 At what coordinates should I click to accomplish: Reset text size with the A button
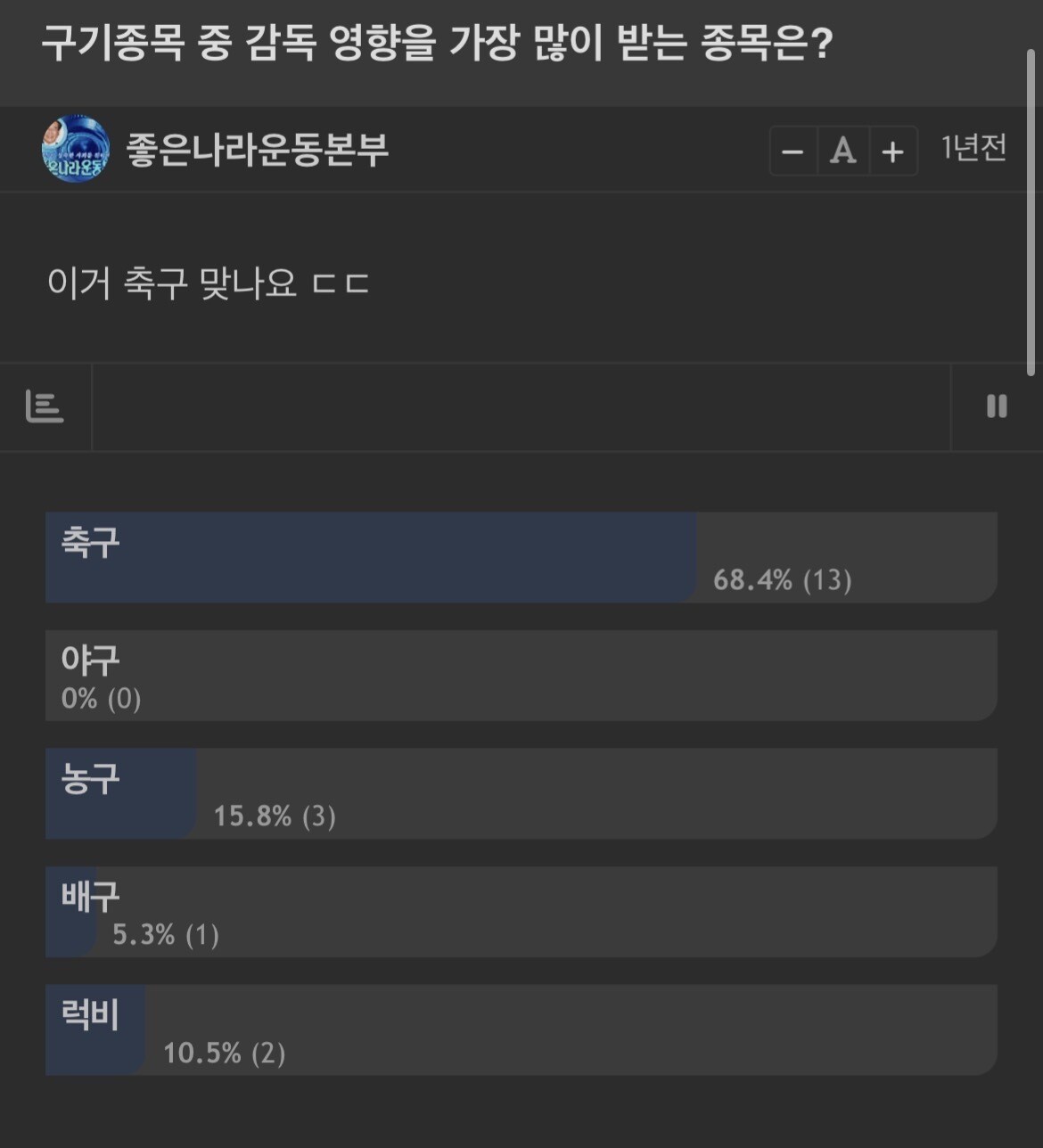click(843, 151)
